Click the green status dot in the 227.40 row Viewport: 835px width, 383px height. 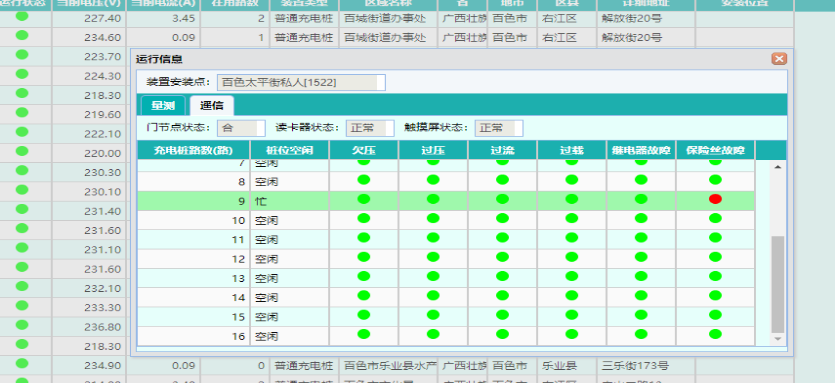coord(22,16)
